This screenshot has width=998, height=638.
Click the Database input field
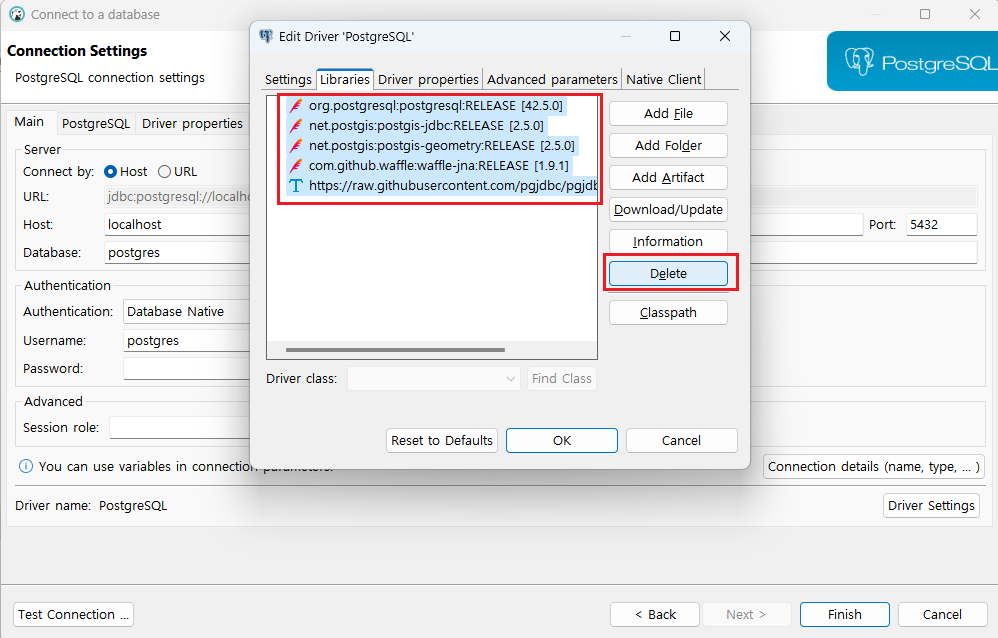(178, 253)
